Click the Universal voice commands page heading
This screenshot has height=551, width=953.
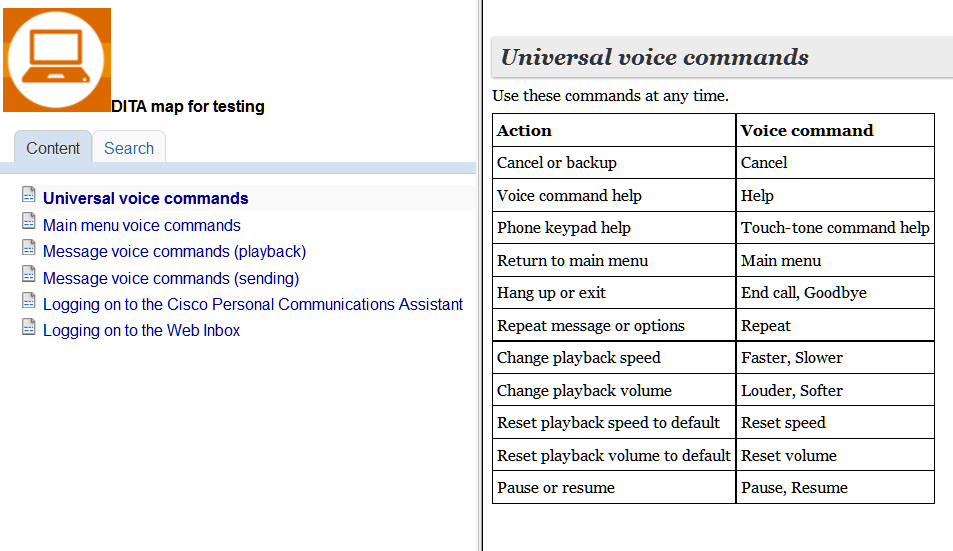click(655, 57)
